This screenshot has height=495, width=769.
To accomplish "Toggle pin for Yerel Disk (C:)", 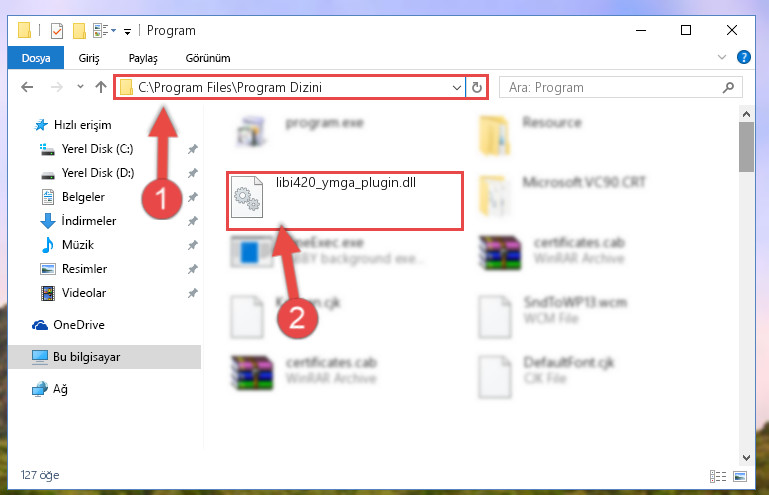I will point(193,149).
